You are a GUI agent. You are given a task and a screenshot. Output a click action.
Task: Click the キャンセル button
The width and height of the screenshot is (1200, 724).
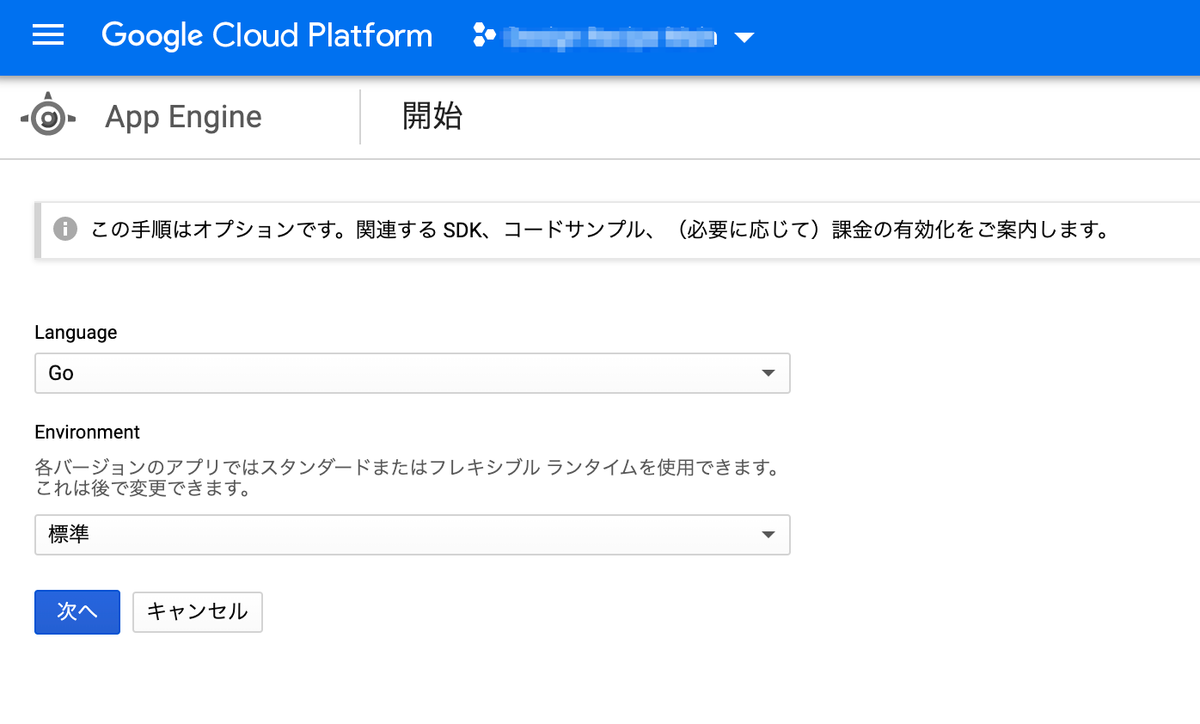(197, 612)
